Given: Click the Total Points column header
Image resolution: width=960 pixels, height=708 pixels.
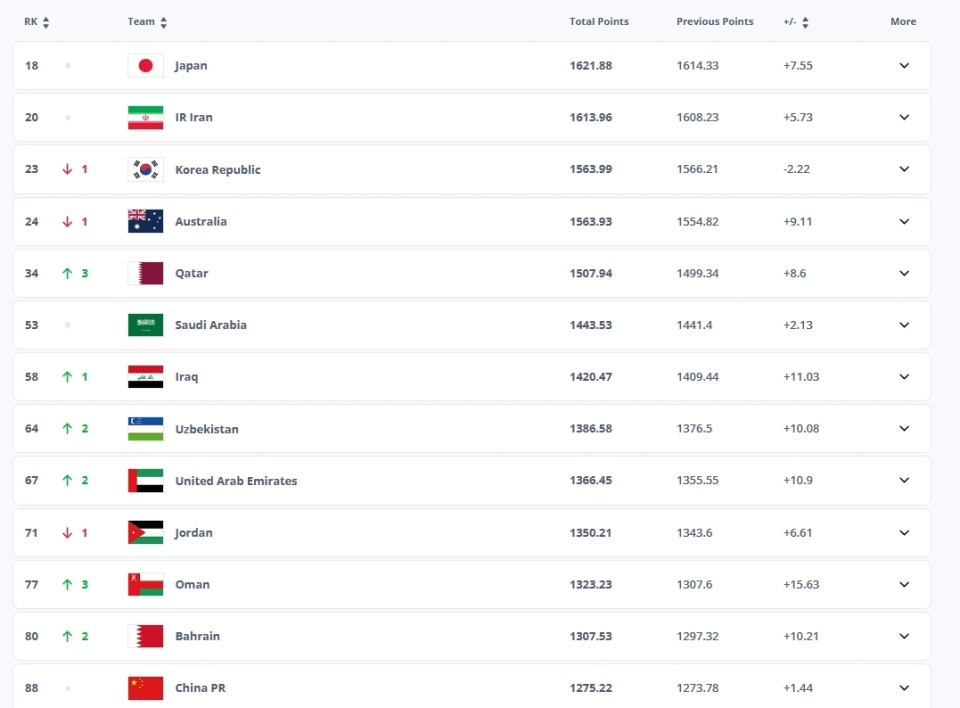Looking at the screenshot, I should (x=599, y=22).
